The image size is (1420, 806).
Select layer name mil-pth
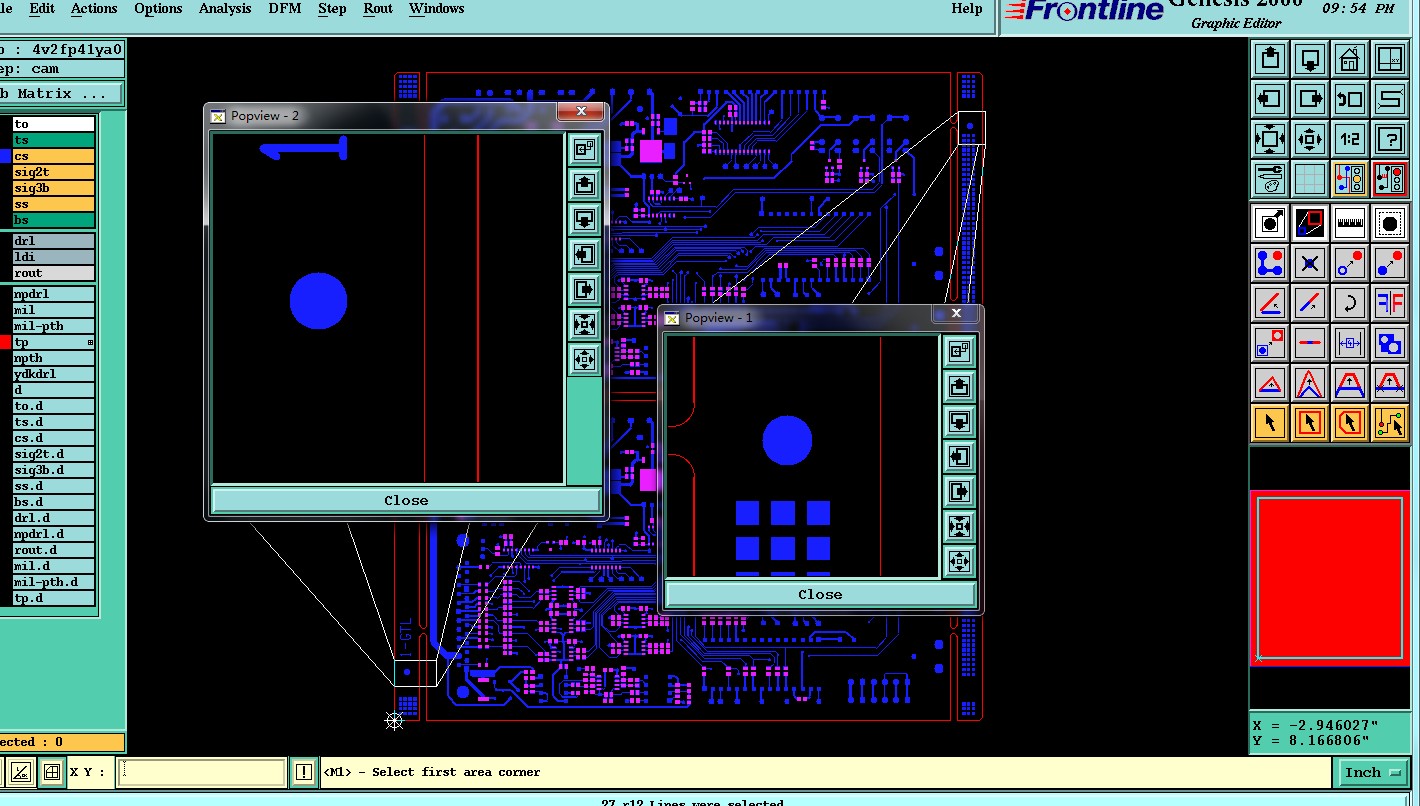click(x=54, y=326)
